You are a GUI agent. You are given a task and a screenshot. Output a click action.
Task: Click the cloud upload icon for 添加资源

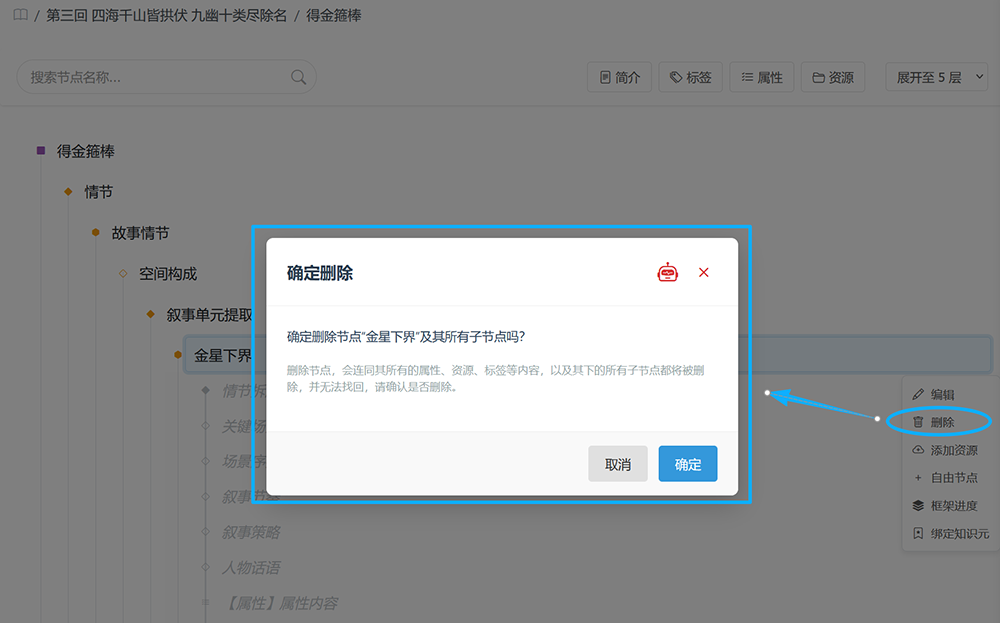coord(918,450)
